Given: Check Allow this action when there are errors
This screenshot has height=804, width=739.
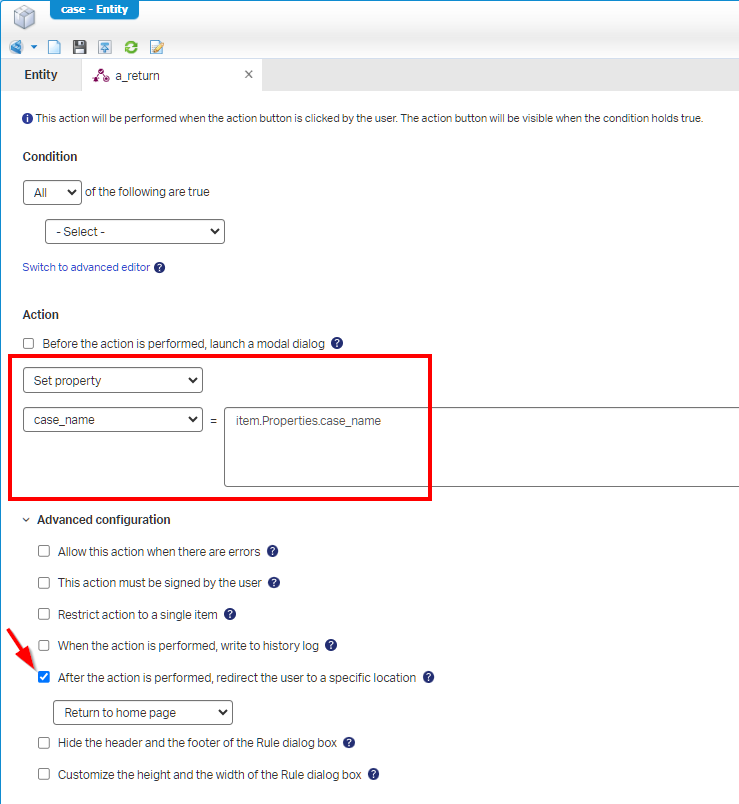Looking at the screenshot, I should 44,551.
